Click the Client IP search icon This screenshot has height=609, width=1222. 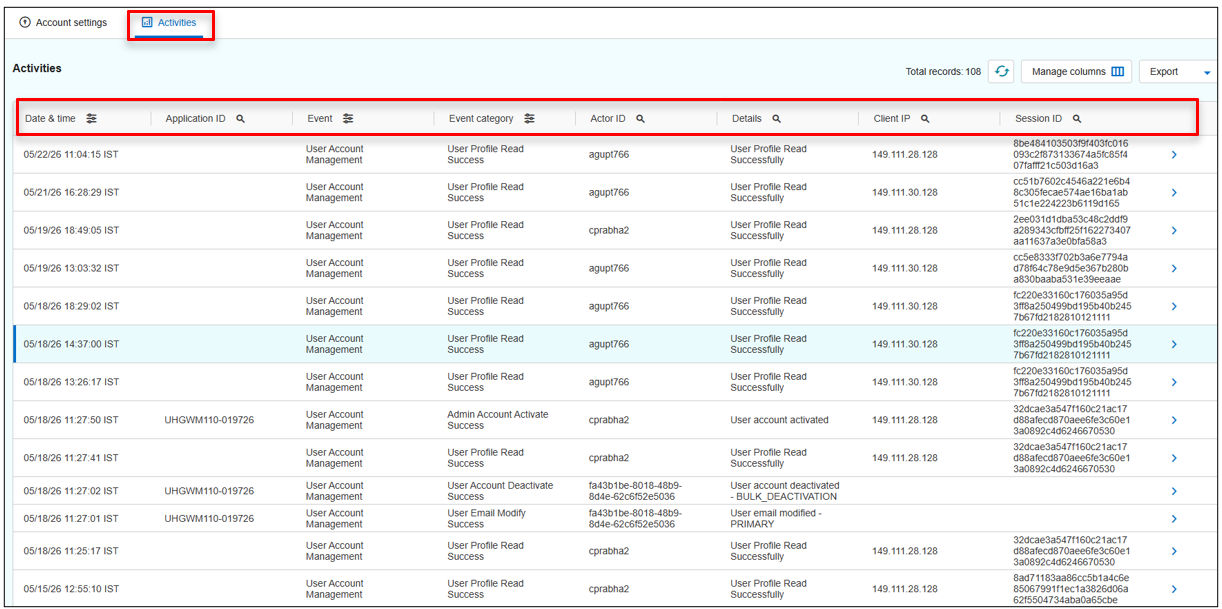click(925, 118)
